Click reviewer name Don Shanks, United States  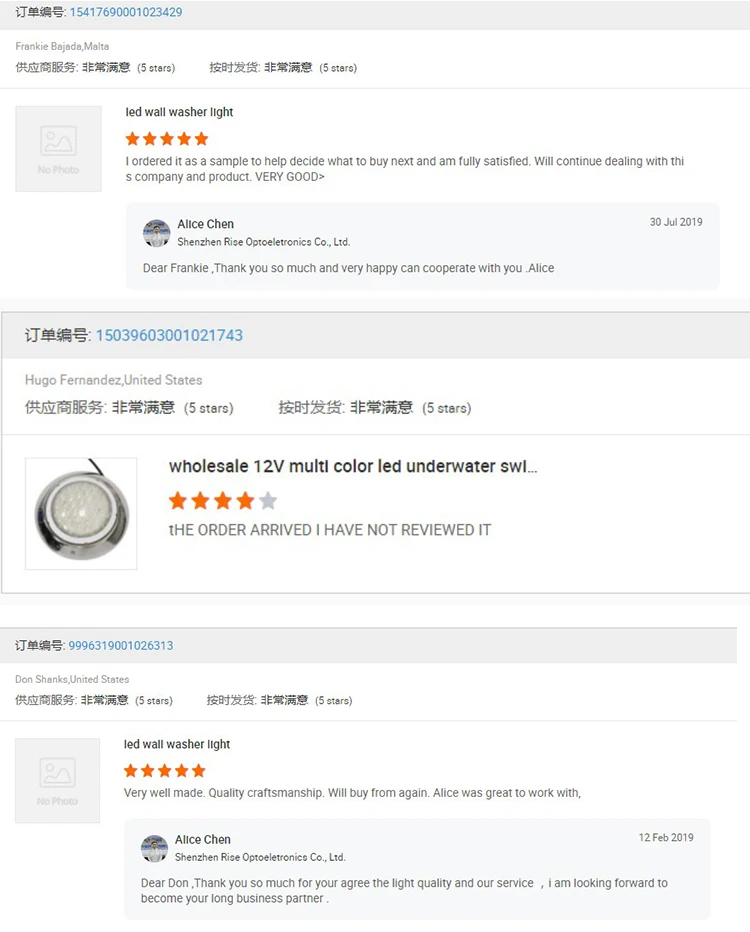pos(72,680)
